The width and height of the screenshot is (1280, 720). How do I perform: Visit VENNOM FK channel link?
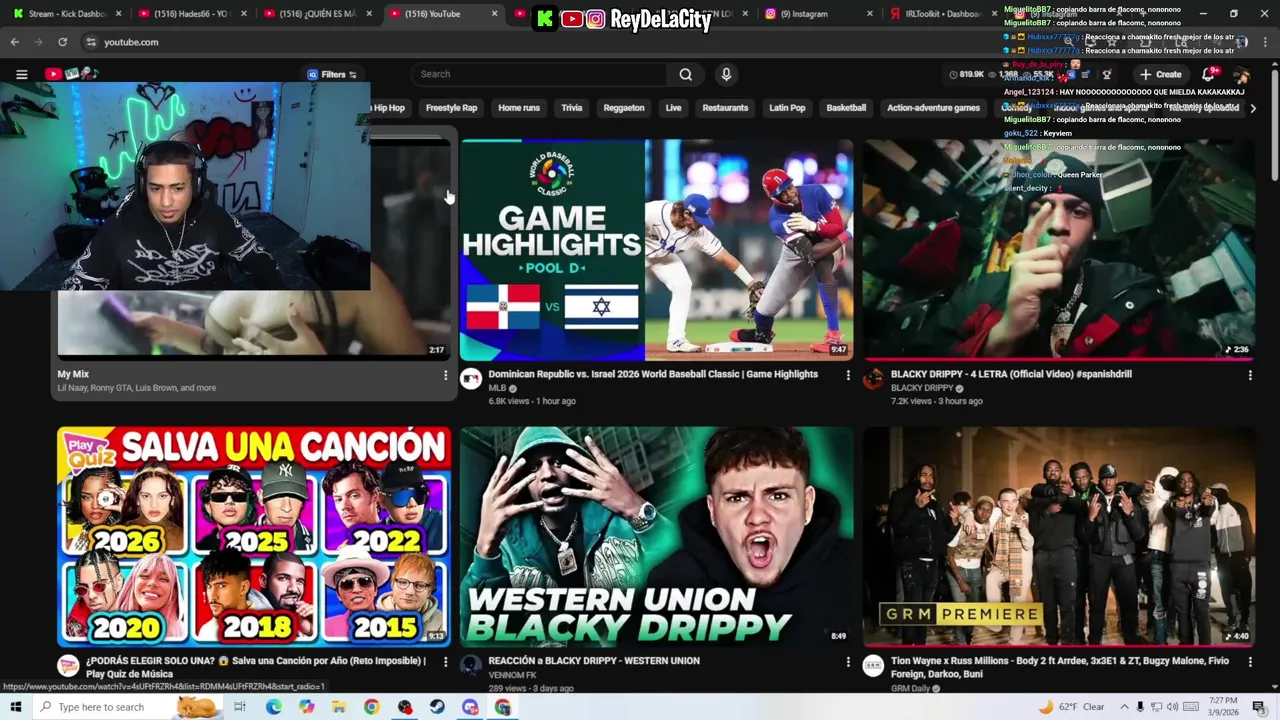[x=512, y=675]
